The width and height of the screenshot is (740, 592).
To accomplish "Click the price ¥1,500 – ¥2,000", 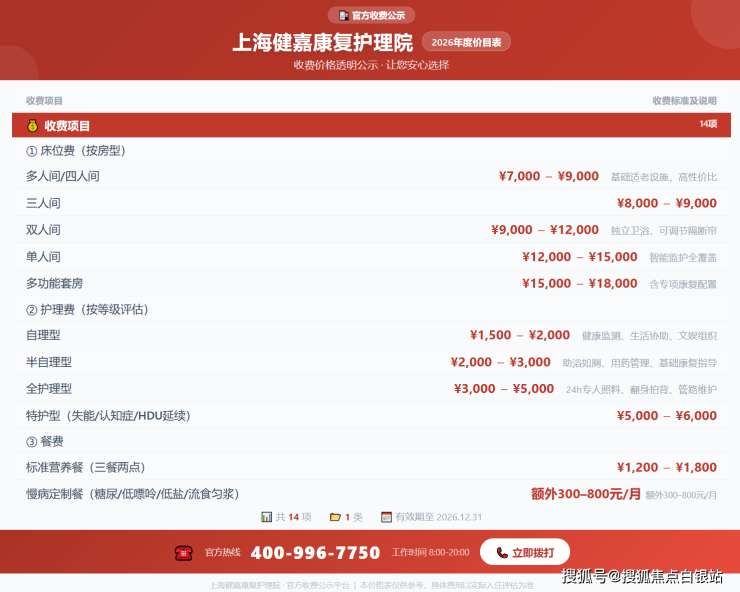I will (520, 335).
